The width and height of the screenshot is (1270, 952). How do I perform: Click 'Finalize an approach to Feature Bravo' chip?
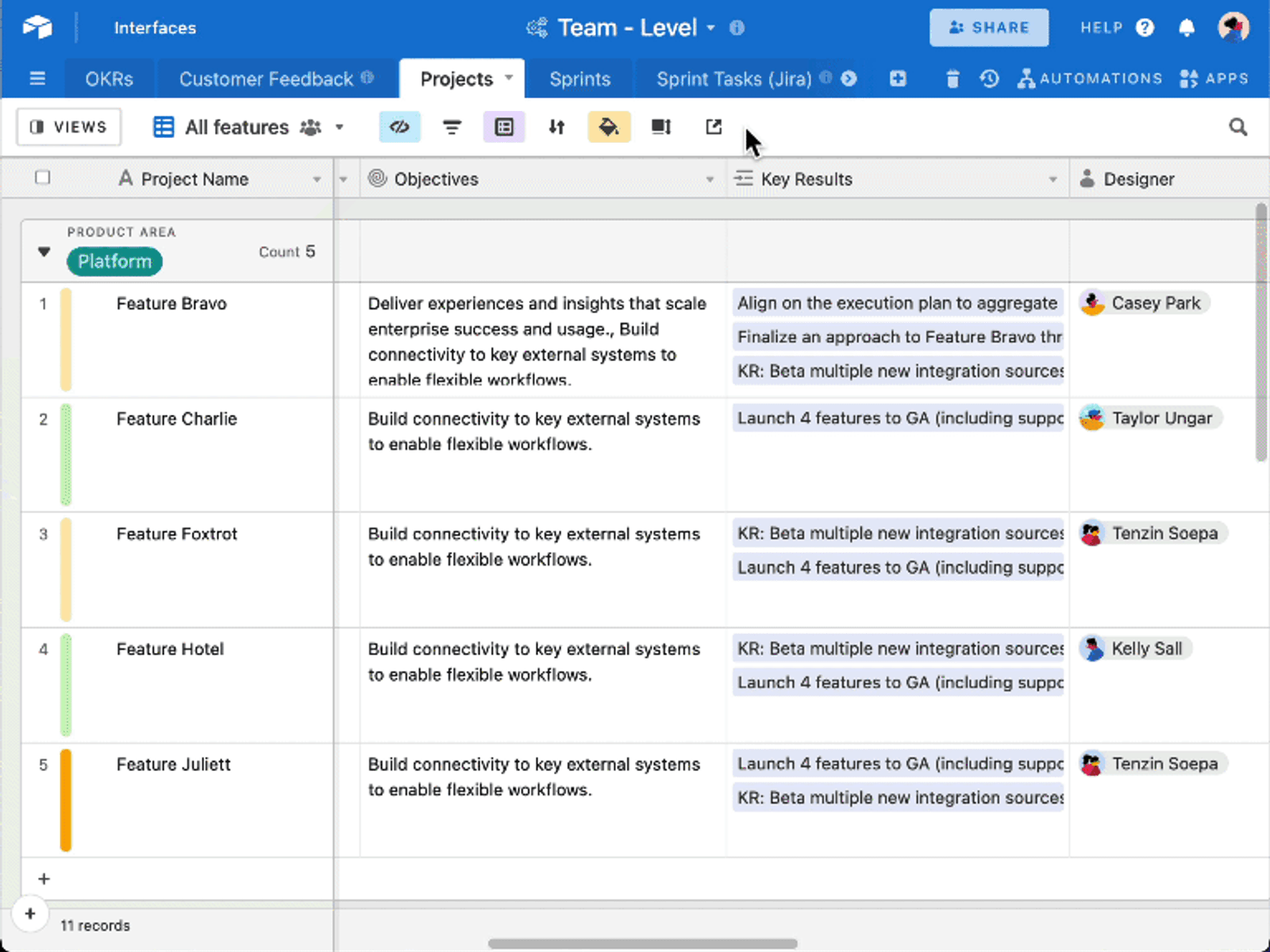(898, 337)
